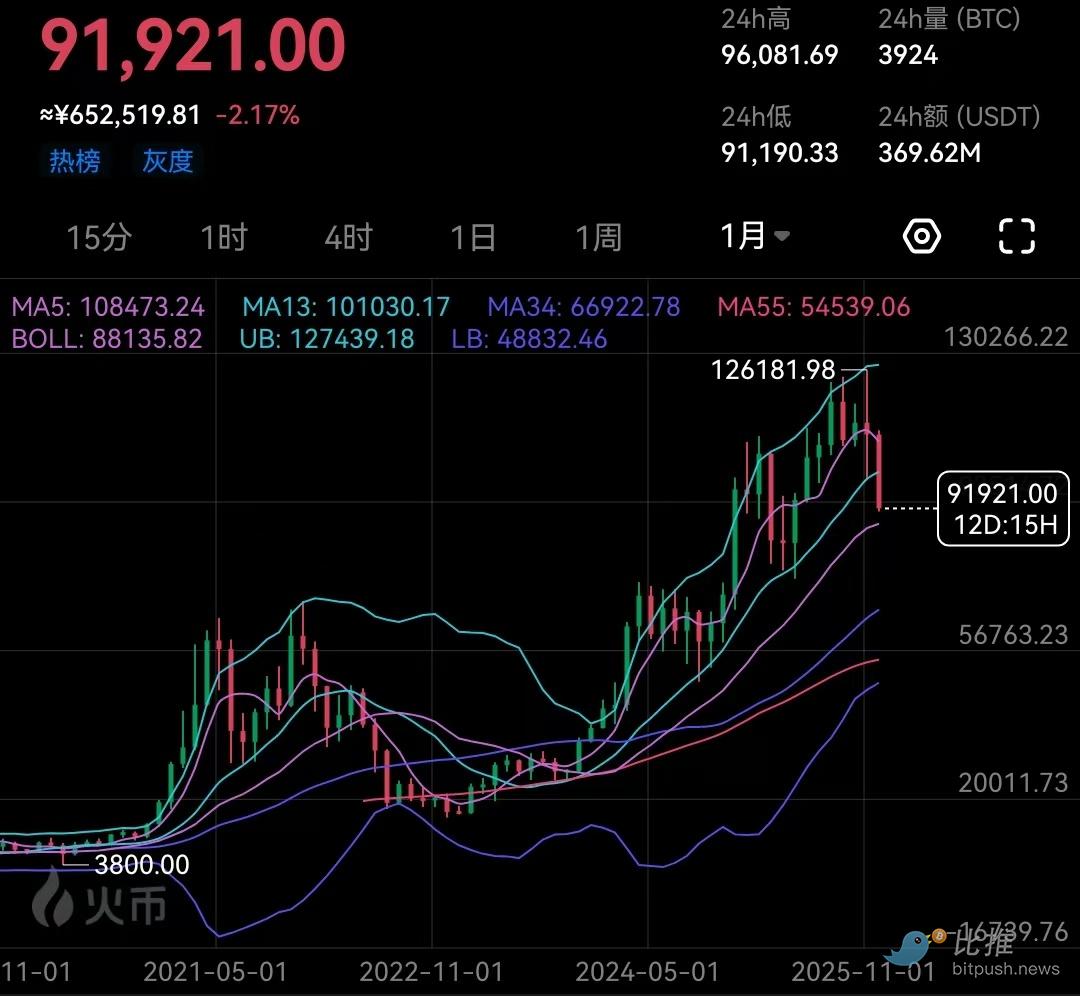The width and height of the screenshot is (1080, 996).
Task: Switch to 15分 timeframe
Action: point(98,238)
